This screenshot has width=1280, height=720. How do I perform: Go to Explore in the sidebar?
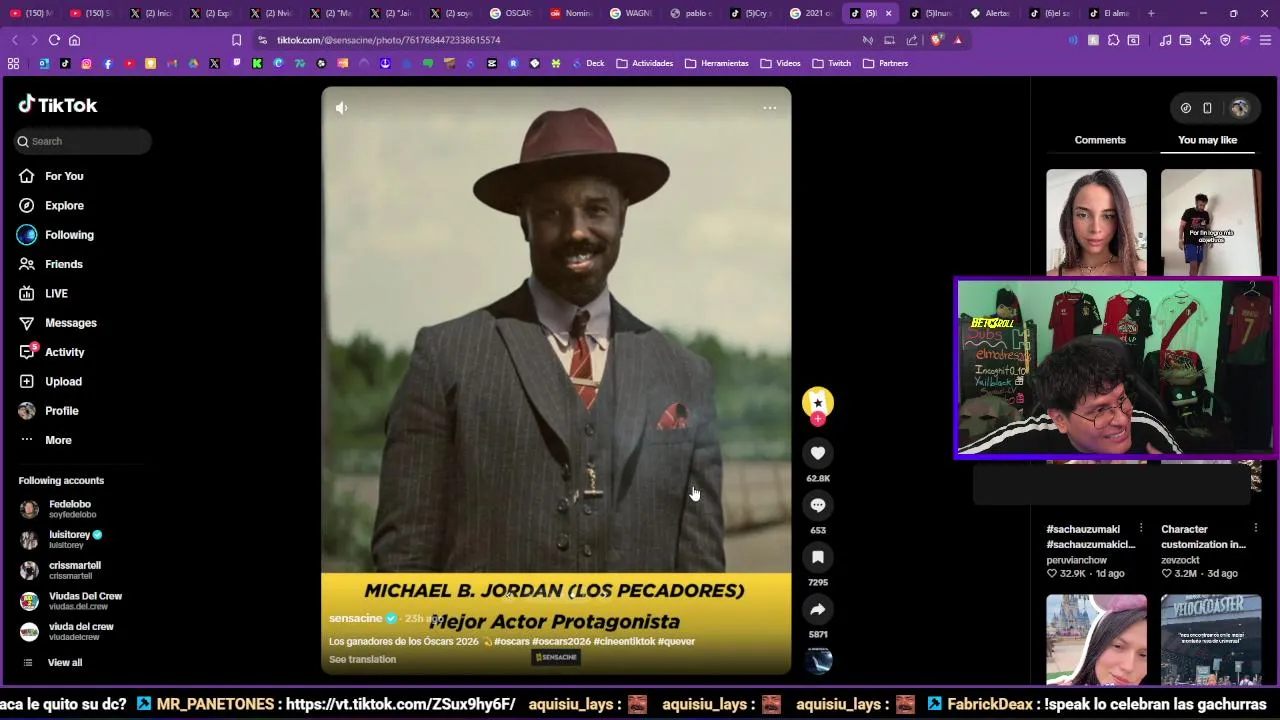tap(64, 205)
